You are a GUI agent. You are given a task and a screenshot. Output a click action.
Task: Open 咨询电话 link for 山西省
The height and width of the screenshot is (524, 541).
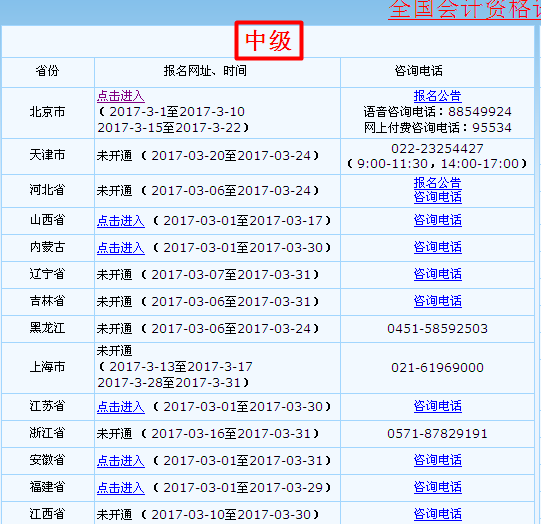[x=437, y=220]
